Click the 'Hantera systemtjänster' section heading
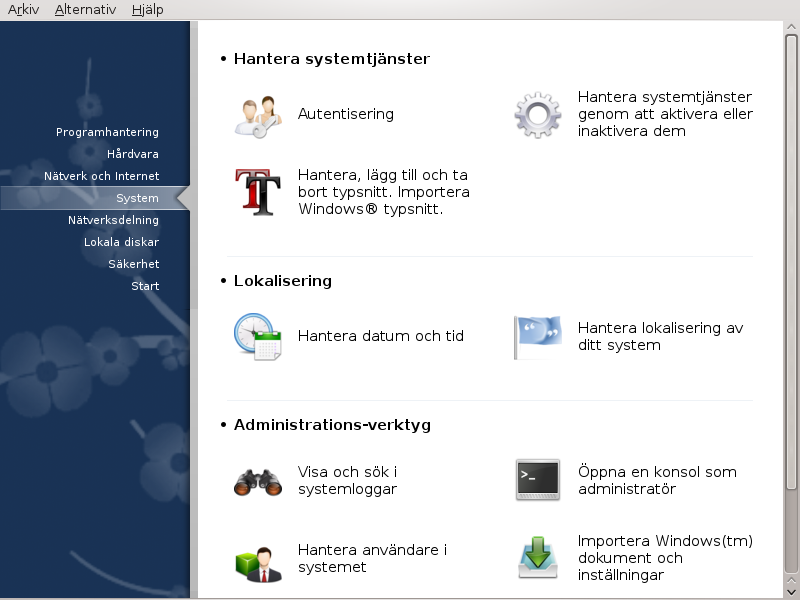 pos(332,59)
